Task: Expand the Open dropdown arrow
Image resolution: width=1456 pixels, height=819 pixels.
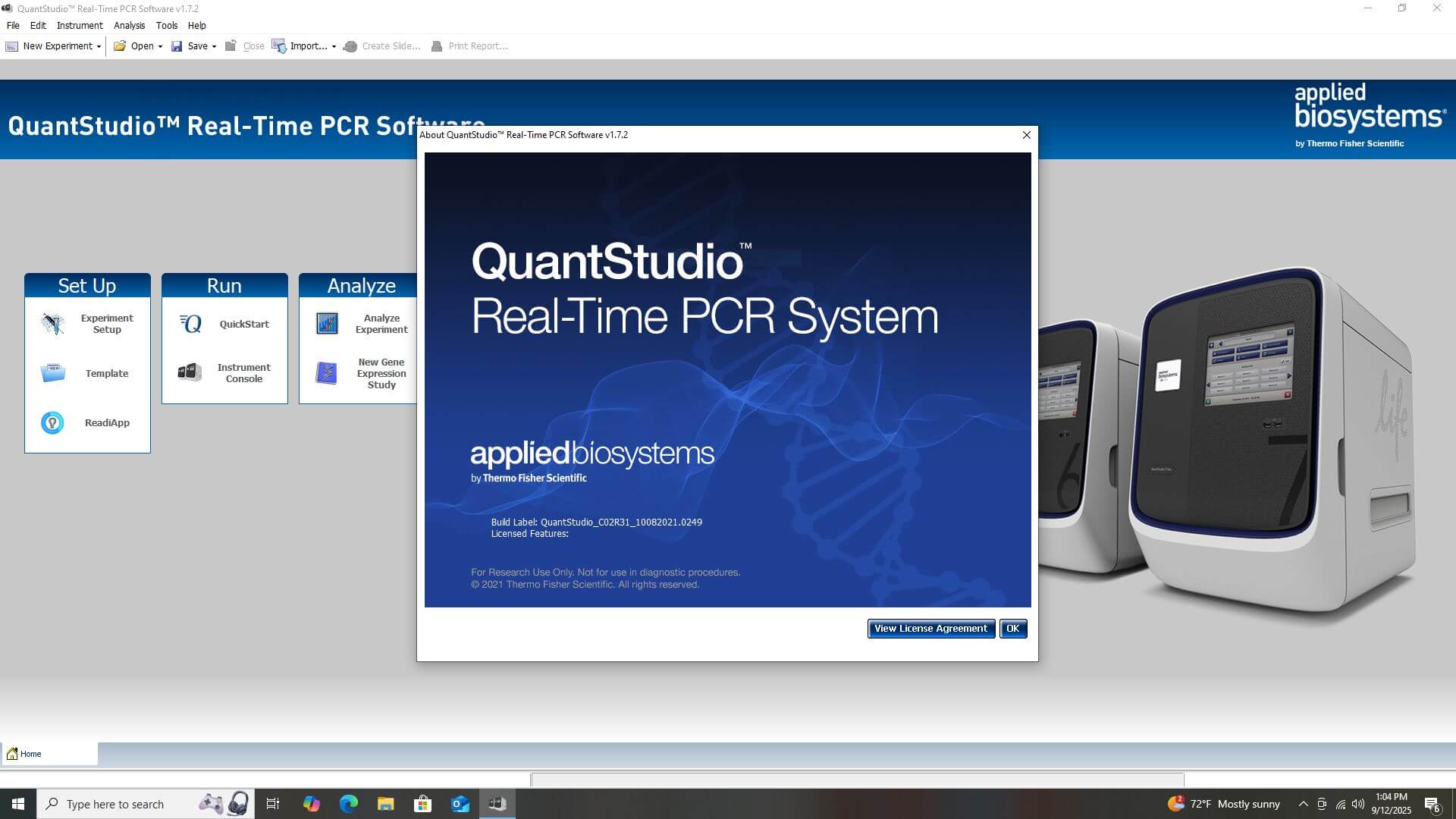Action: pos(160,47)
